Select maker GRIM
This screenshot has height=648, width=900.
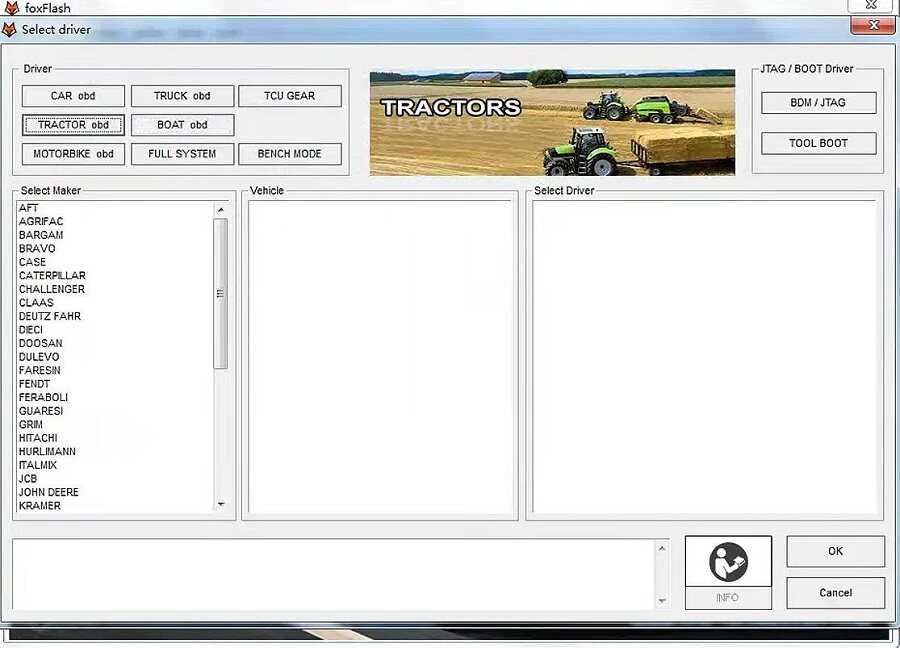coord(30,425)
